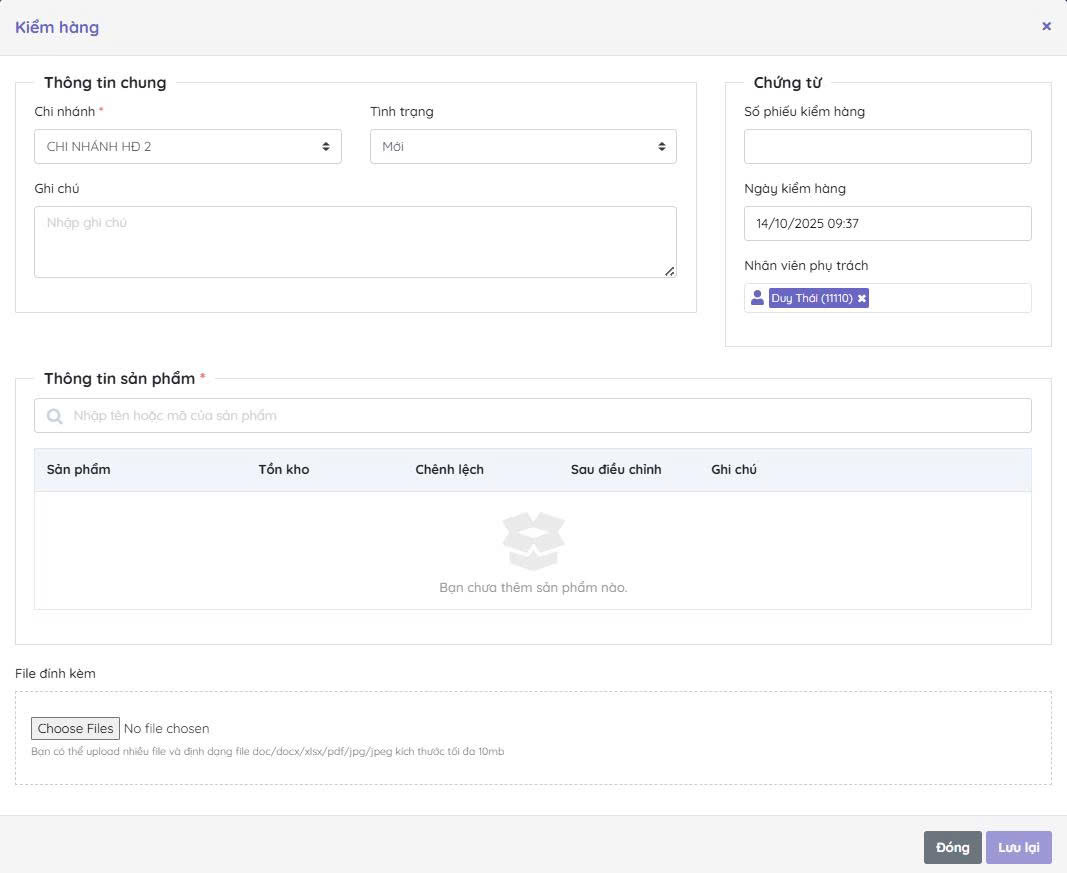Close the Kiểm hàng dialog with the X icon
Viewport: 1067px width, 873px height.
1046,27
